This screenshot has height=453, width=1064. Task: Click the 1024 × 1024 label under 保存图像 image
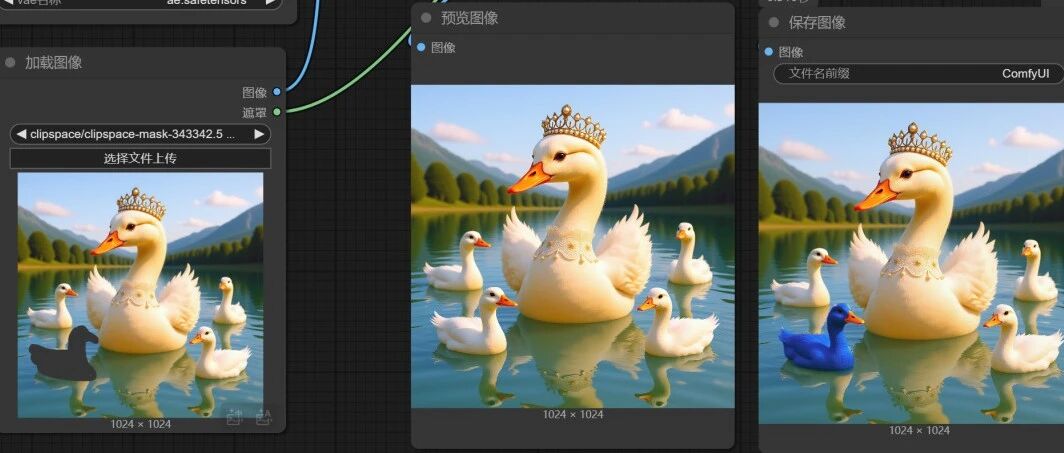(x=919, y=431)
